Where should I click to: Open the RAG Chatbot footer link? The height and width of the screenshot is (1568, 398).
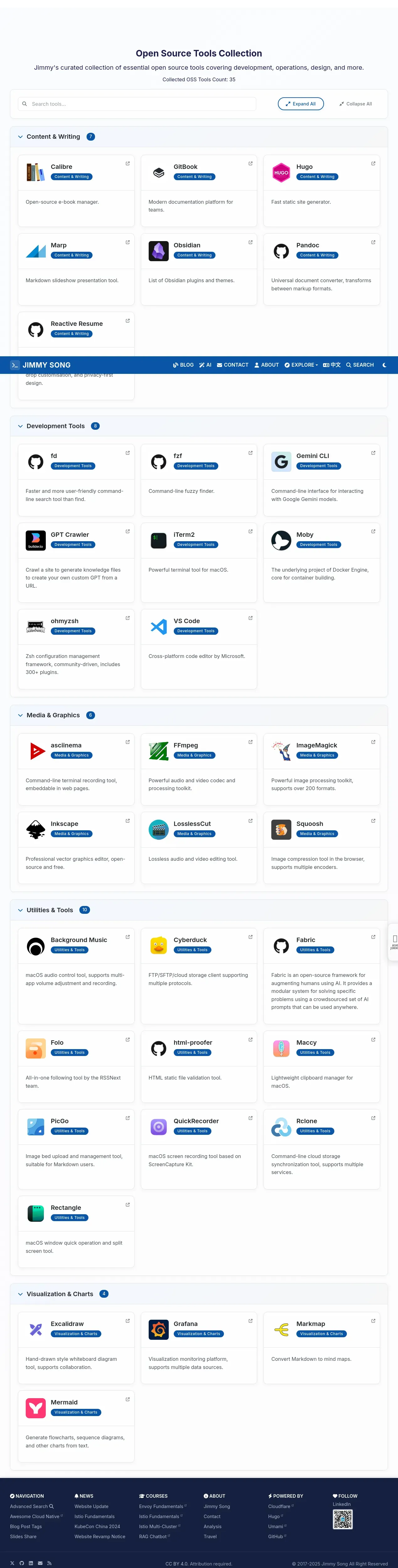(155, 1536)
